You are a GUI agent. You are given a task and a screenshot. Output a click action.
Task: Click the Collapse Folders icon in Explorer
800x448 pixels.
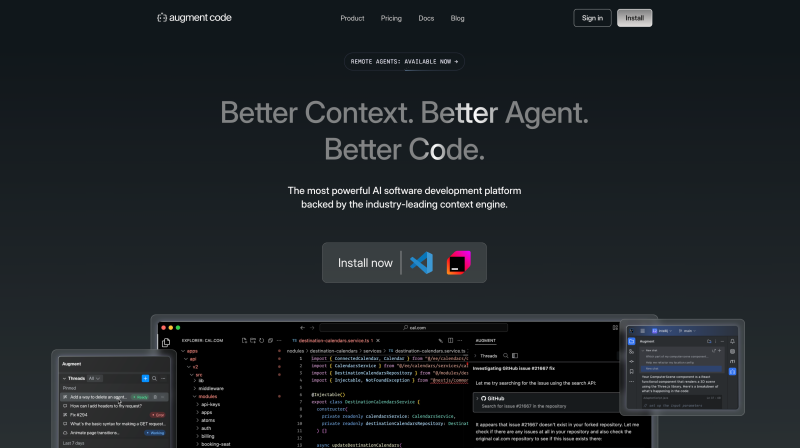coord(270,341)
